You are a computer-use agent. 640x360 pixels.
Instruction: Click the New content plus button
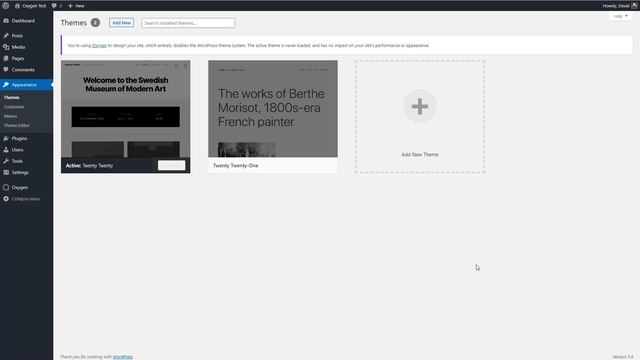pos(76,6)
